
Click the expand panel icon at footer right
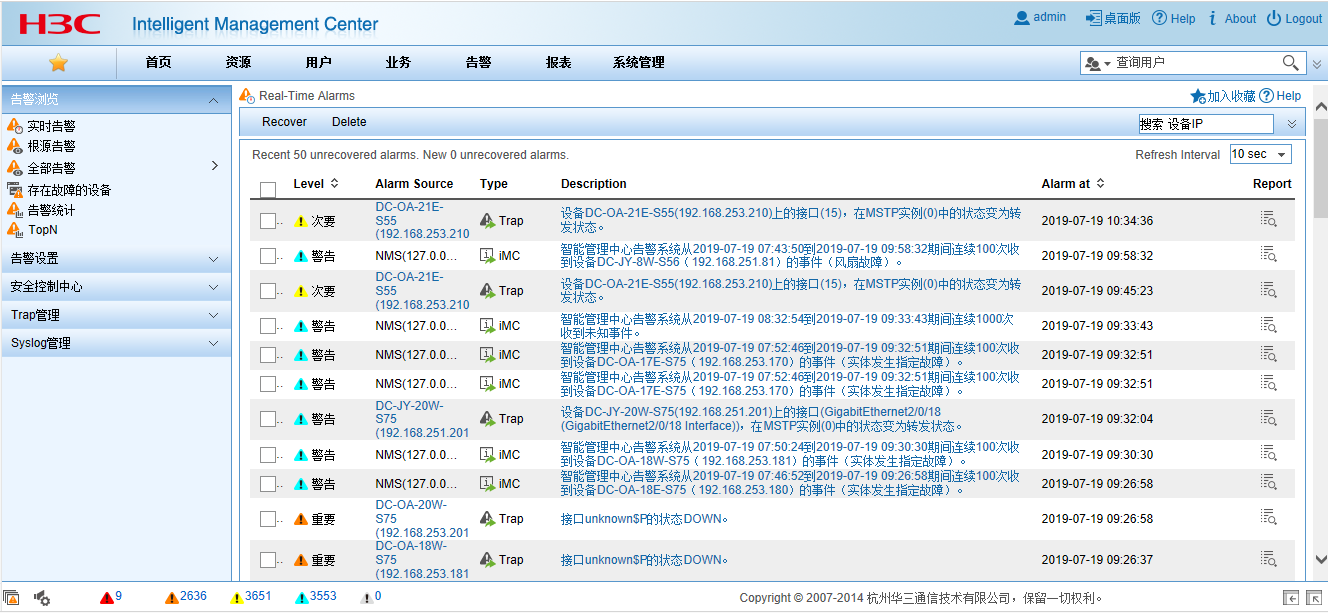(1314, 598)
